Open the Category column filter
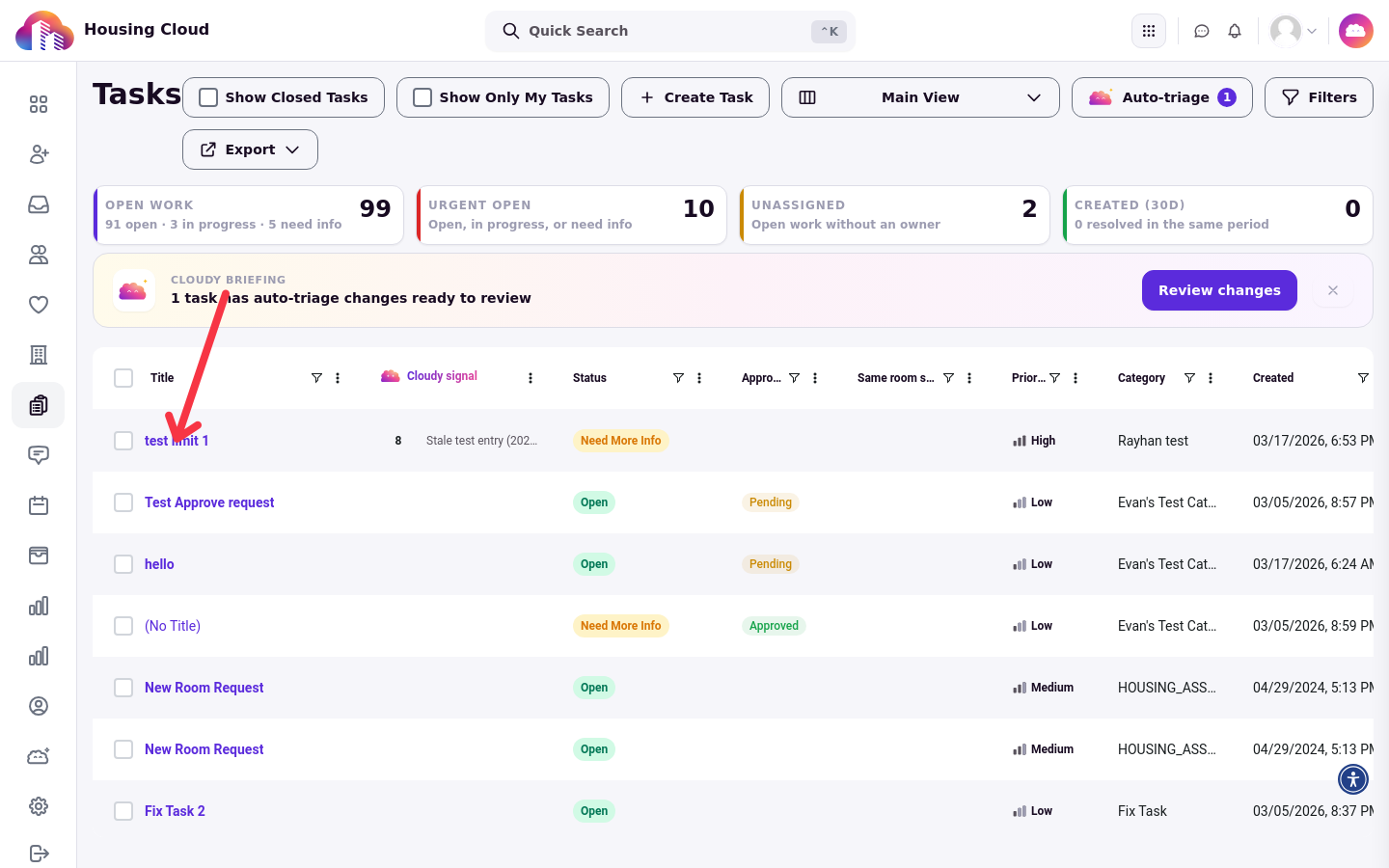 [1189, 378]
